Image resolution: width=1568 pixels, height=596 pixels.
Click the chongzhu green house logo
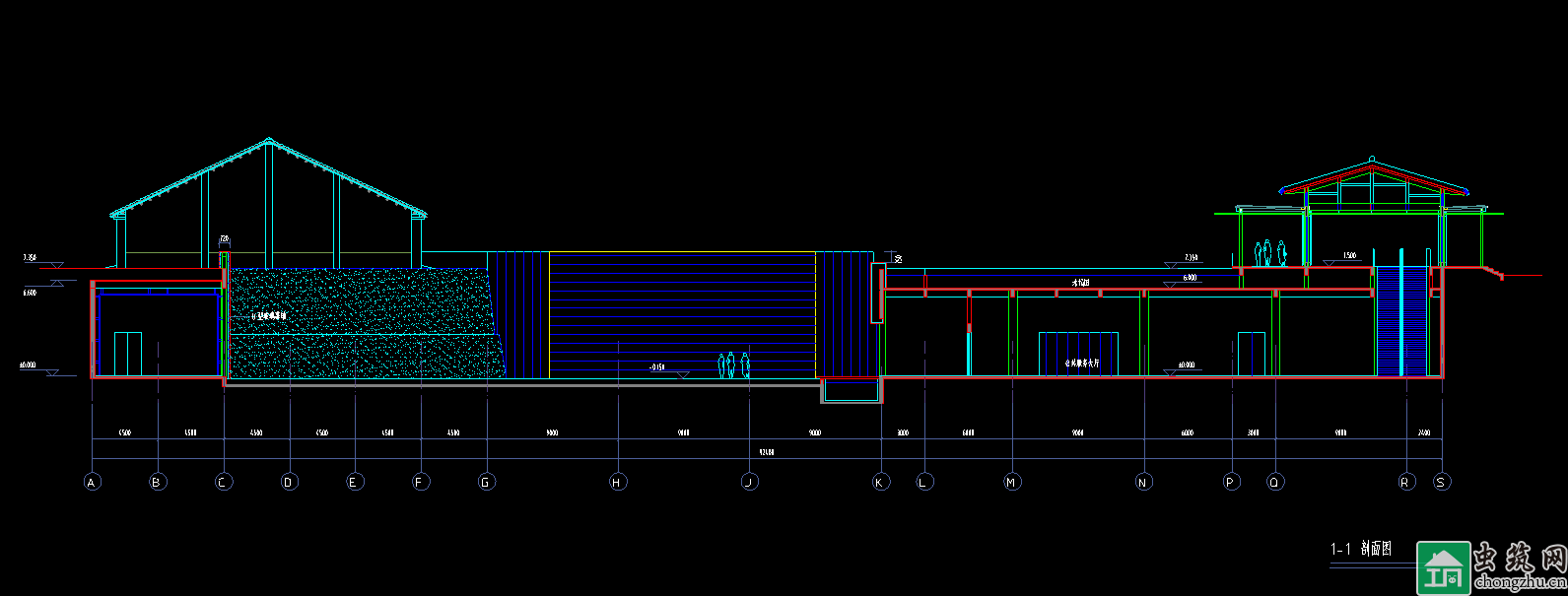[x=1443, y=568]
